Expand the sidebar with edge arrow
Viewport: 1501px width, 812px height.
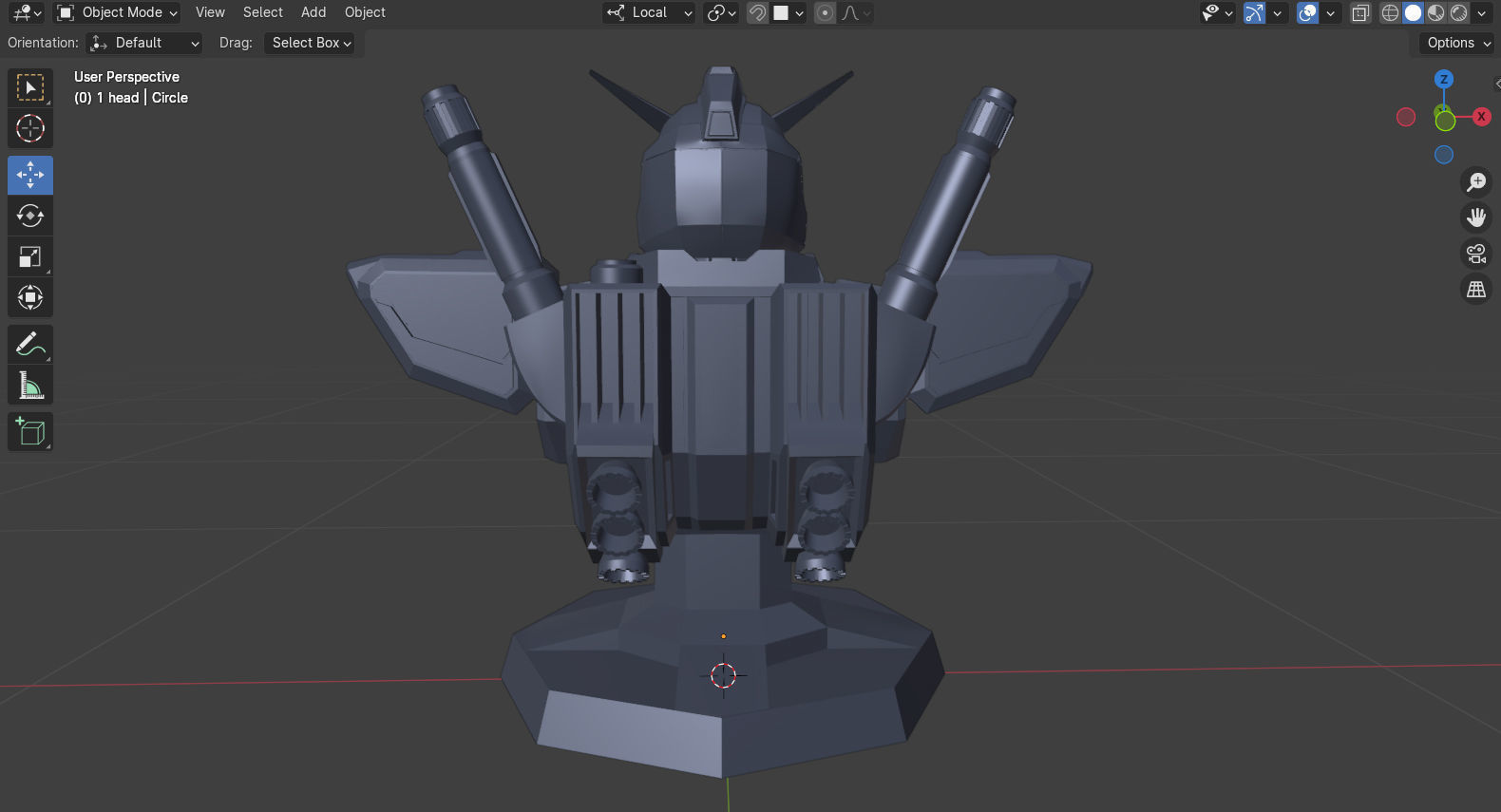click(x=1497, y=84)
